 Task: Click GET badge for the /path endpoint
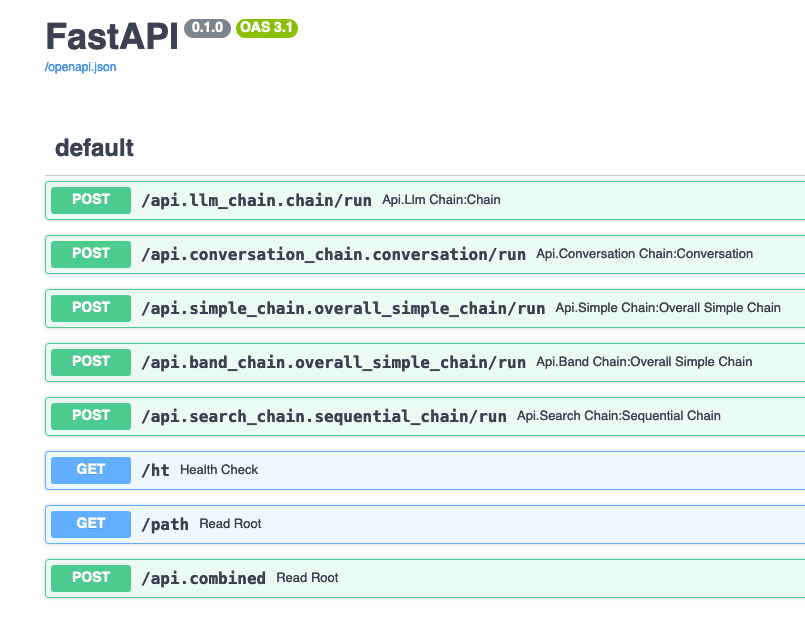pyautogui.click(x=91, y=524)
